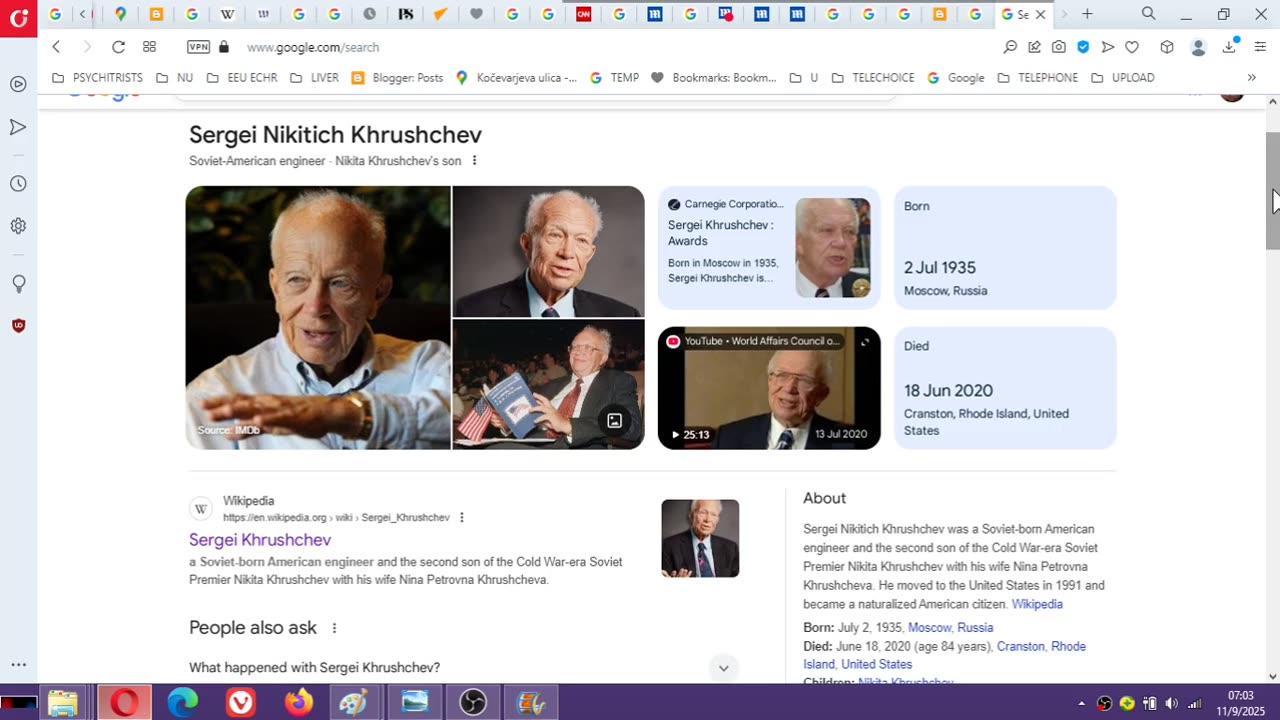
Task: Open sidebar three-dots customize menu
Action: (18, 664)
